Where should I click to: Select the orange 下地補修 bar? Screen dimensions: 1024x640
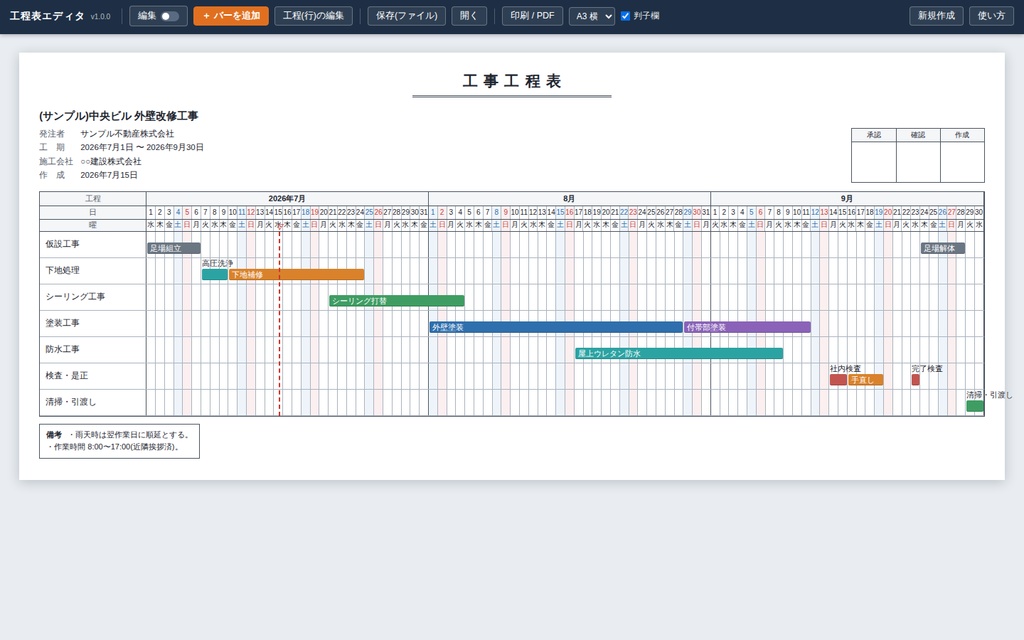click(296, 275)
